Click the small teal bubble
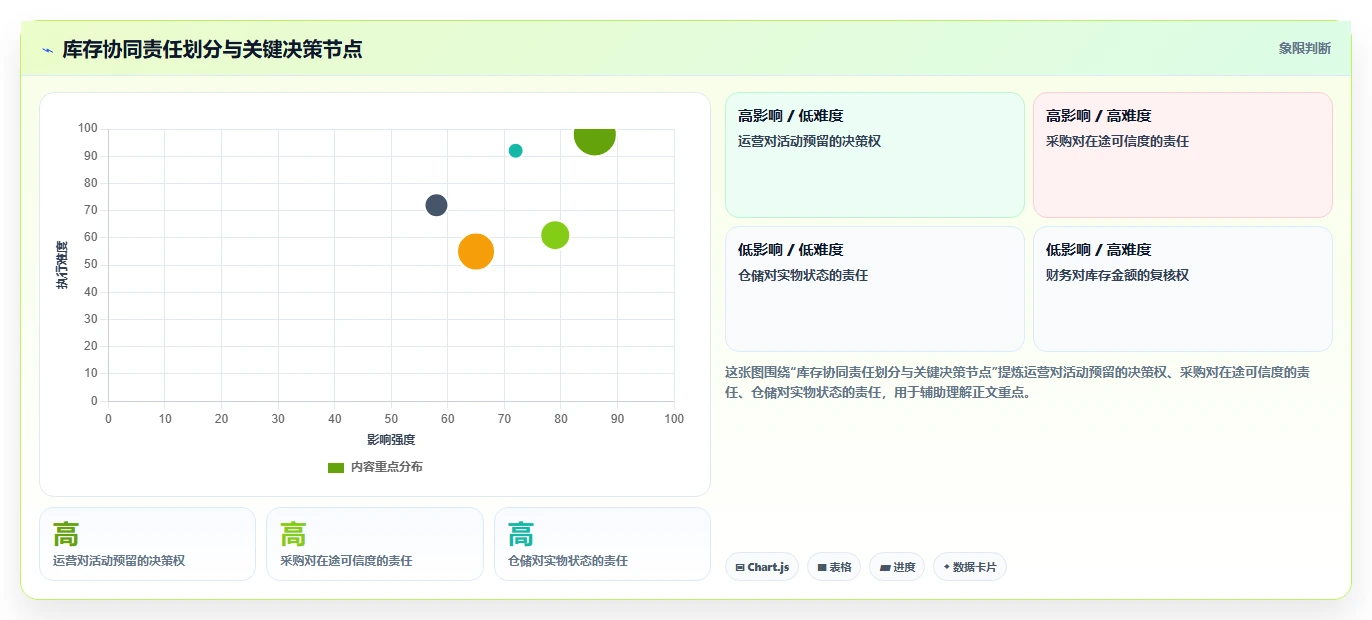1372x620 pixels. [515, 151]
